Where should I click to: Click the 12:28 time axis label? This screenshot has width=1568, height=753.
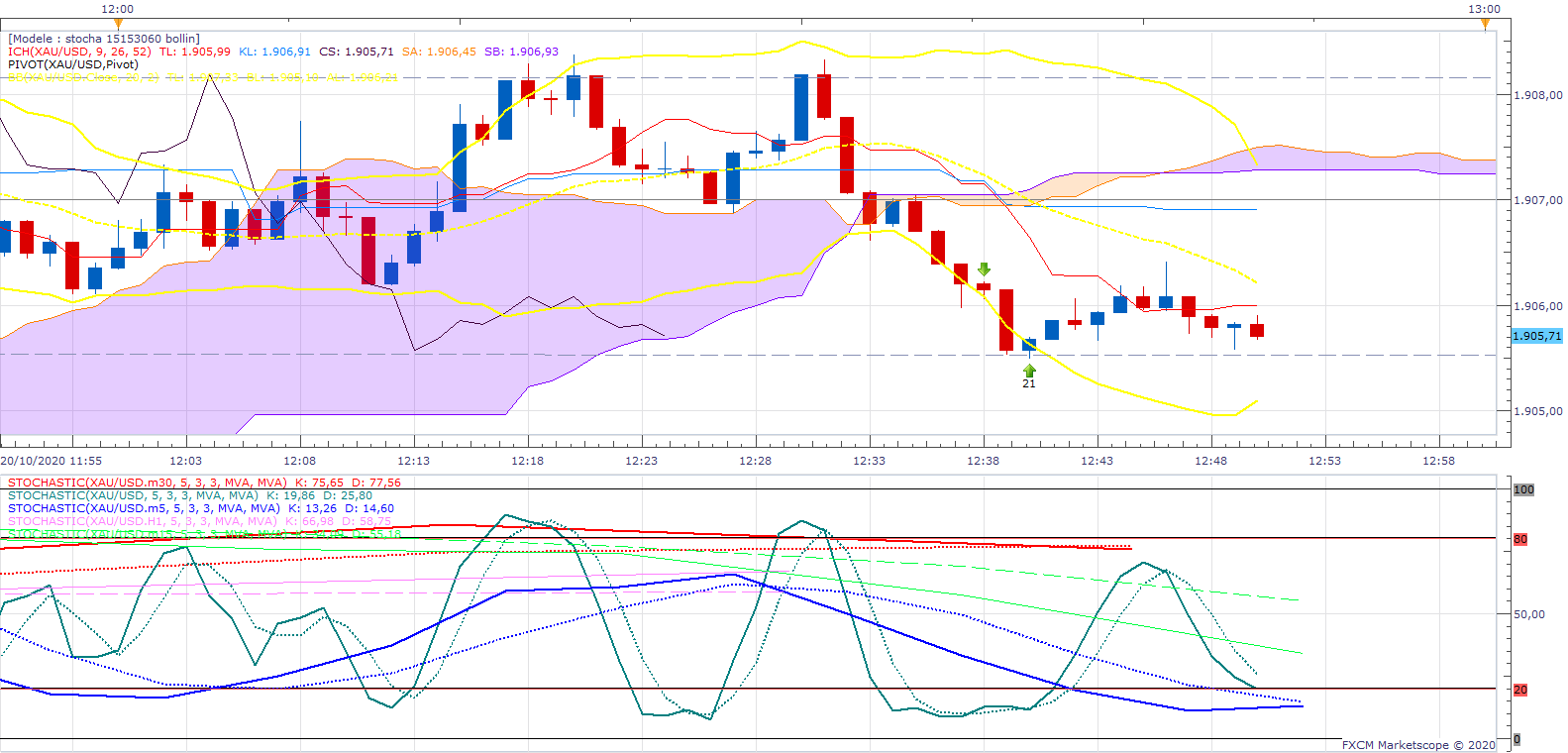click(x=755, y=461)
